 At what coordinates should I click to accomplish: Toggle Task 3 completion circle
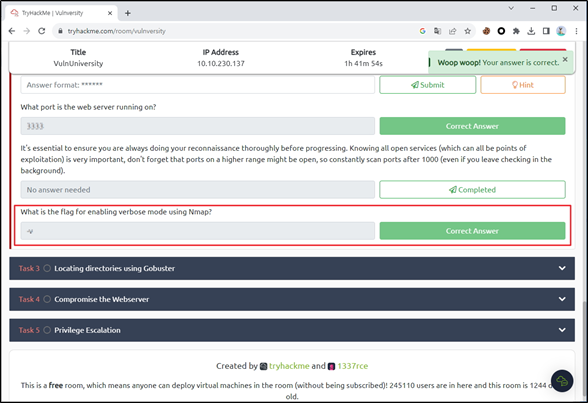coord(47,268)
